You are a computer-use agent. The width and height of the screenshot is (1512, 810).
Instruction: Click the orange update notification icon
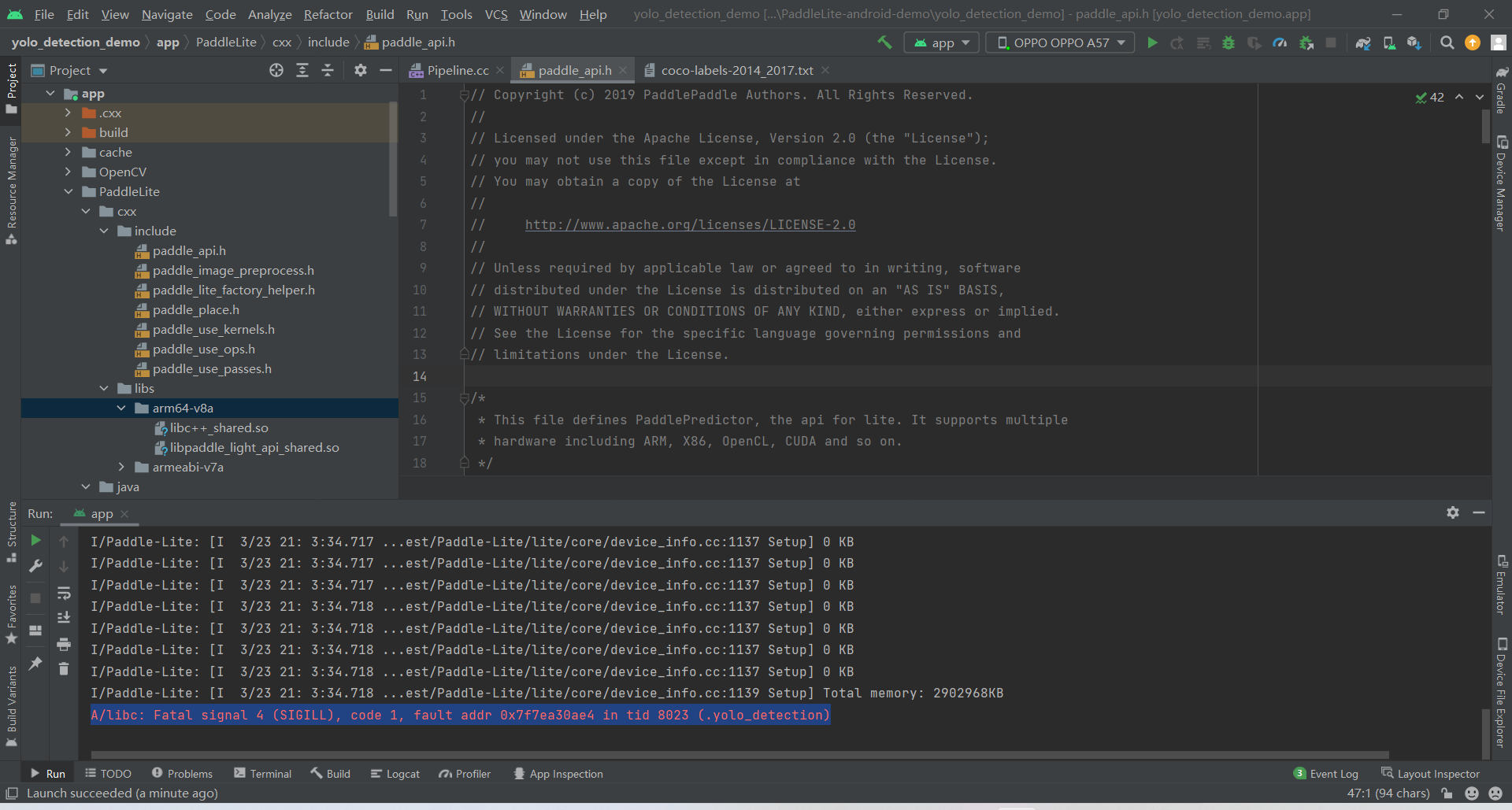(x=1473, y=43)
